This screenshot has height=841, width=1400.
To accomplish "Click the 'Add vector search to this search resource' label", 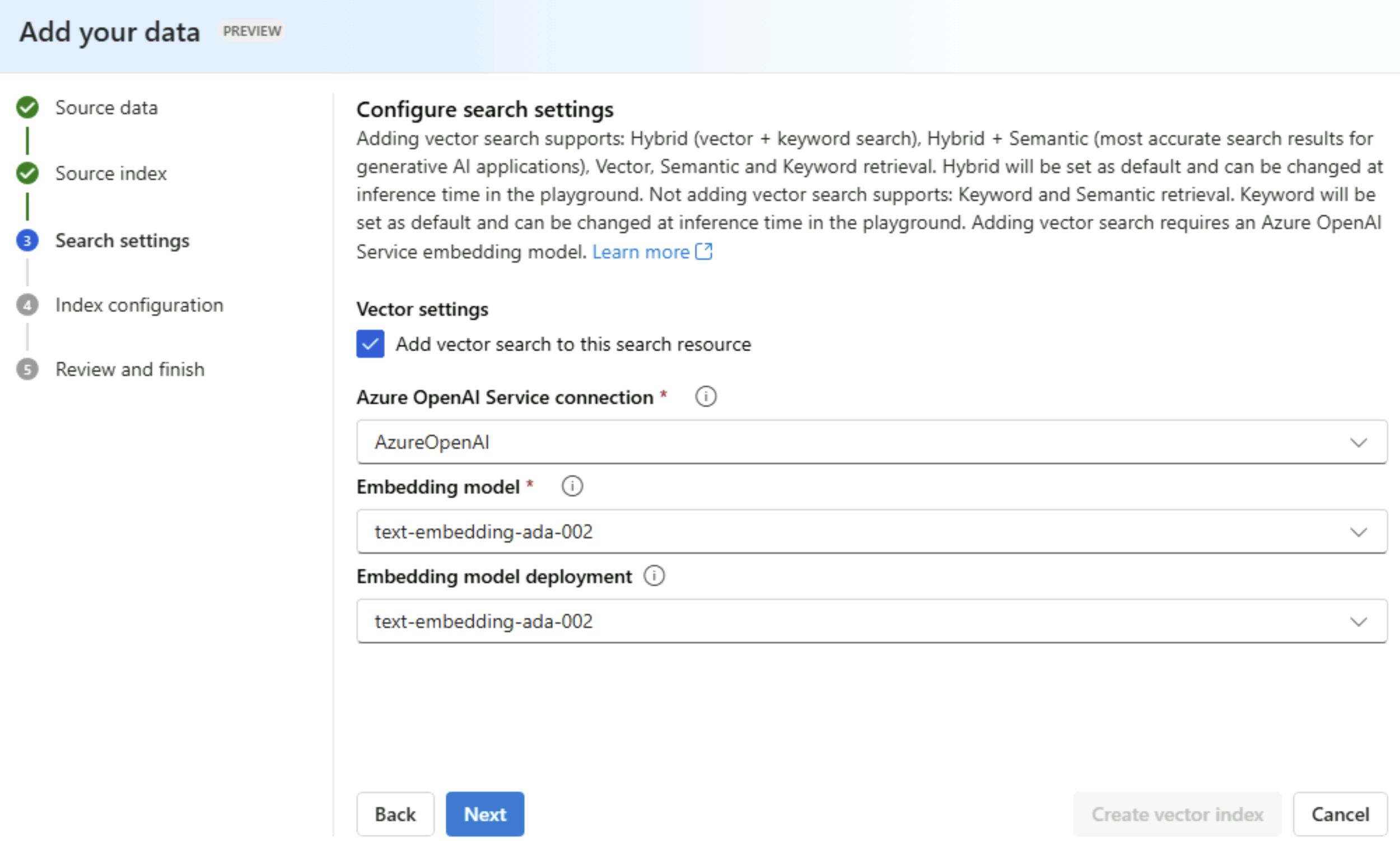I will pyautogui.click(x=573, y=344).
